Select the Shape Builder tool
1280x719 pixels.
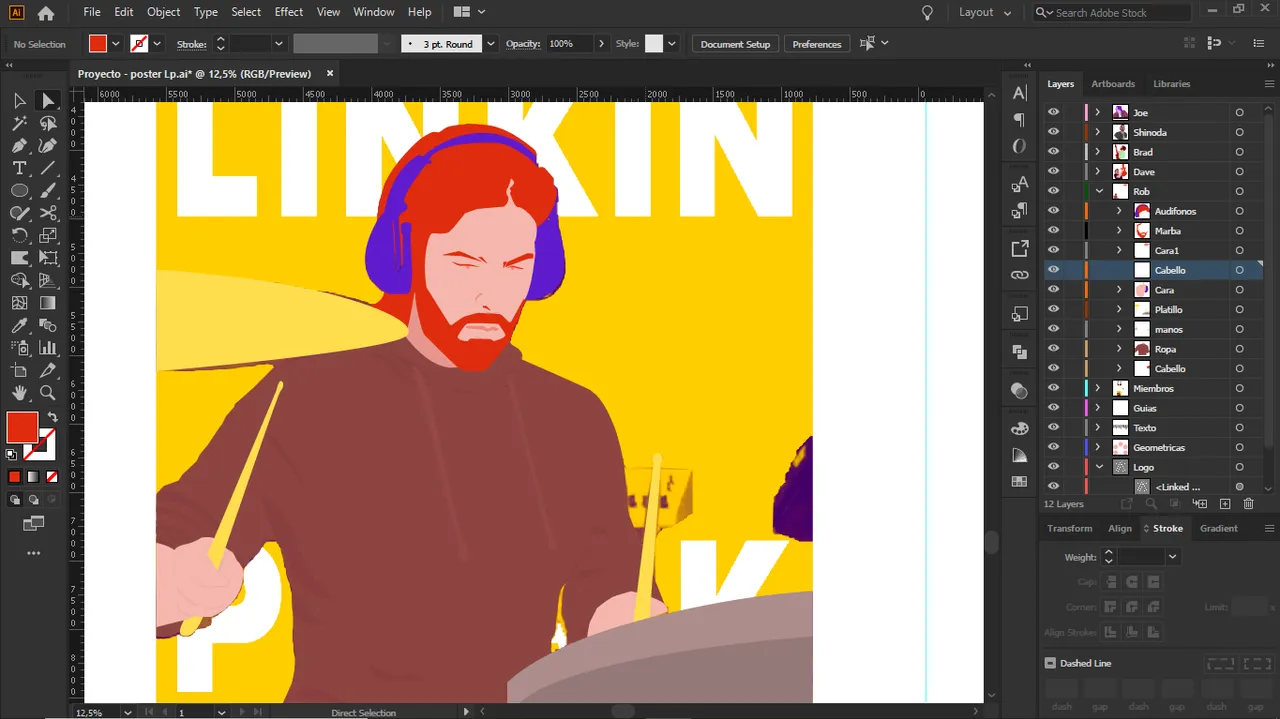click(x=19, y=281)
